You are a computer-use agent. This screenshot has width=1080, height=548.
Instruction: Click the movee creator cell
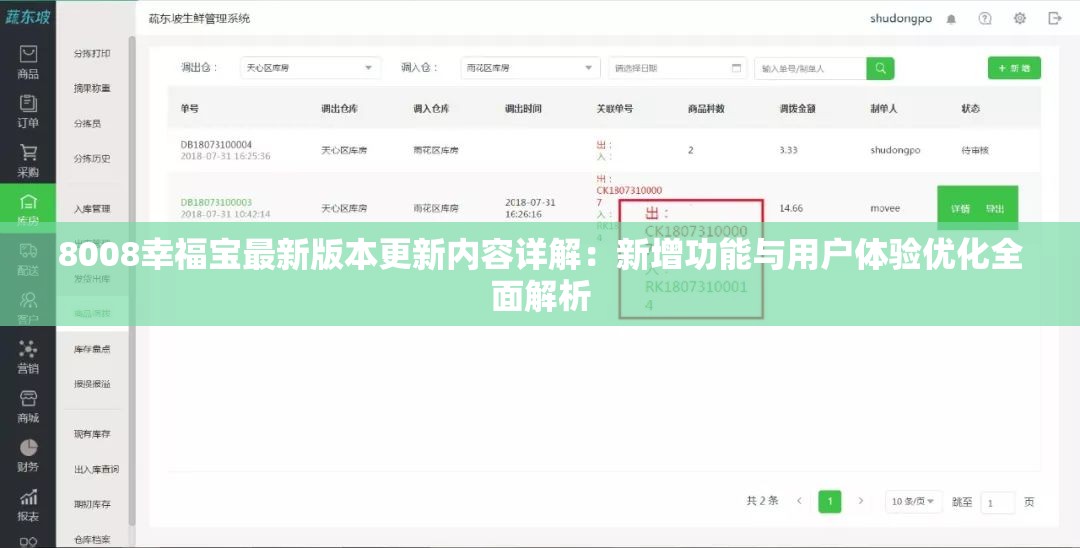coord(885,208)
